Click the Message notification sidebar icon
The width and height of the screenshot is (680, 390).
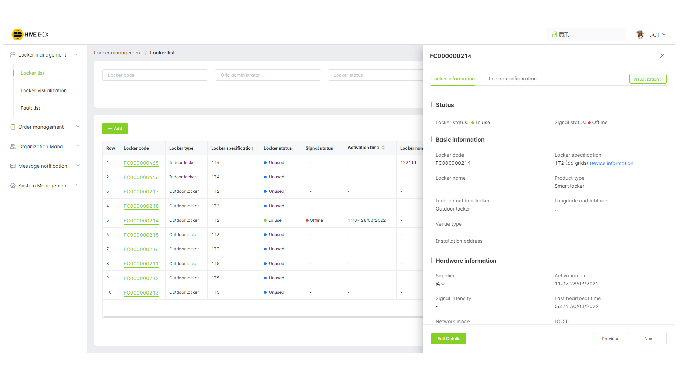13,166
